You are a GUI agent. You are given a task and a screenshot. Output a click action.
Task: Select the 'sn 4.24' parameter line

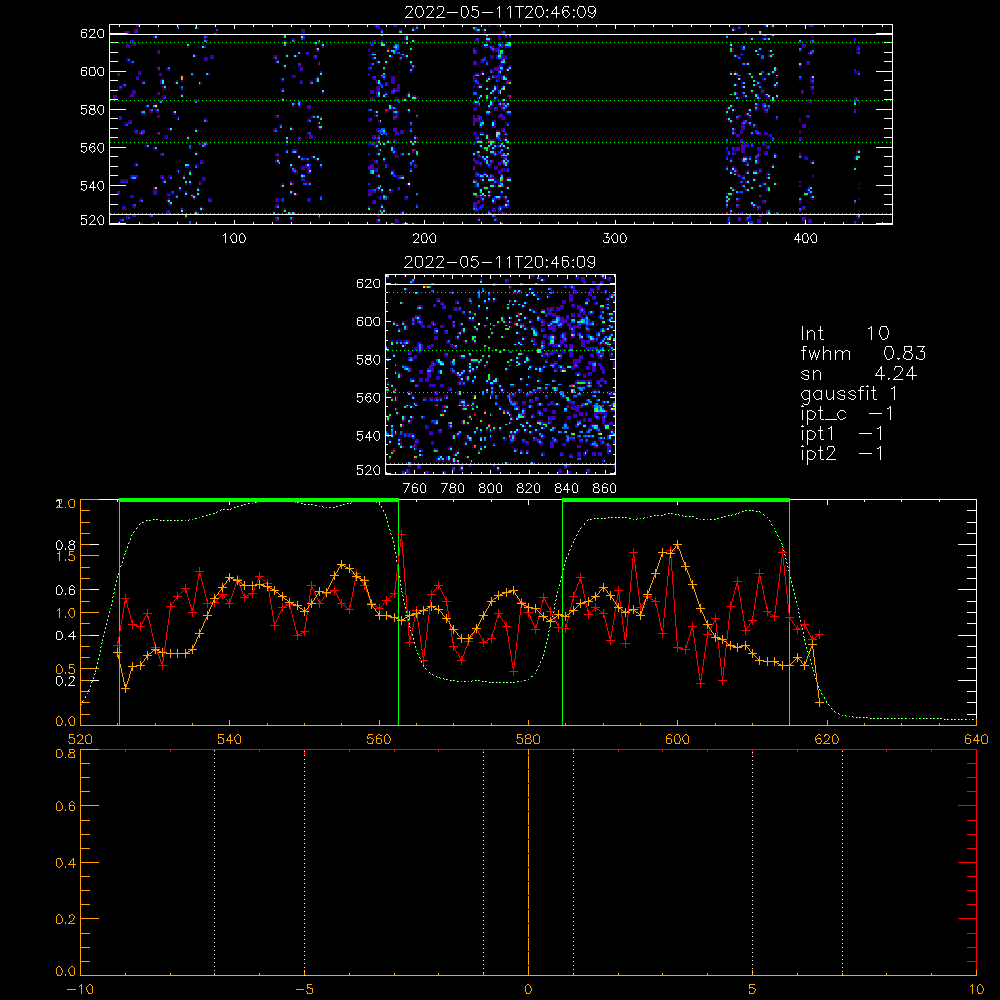[x=858, y=374]
